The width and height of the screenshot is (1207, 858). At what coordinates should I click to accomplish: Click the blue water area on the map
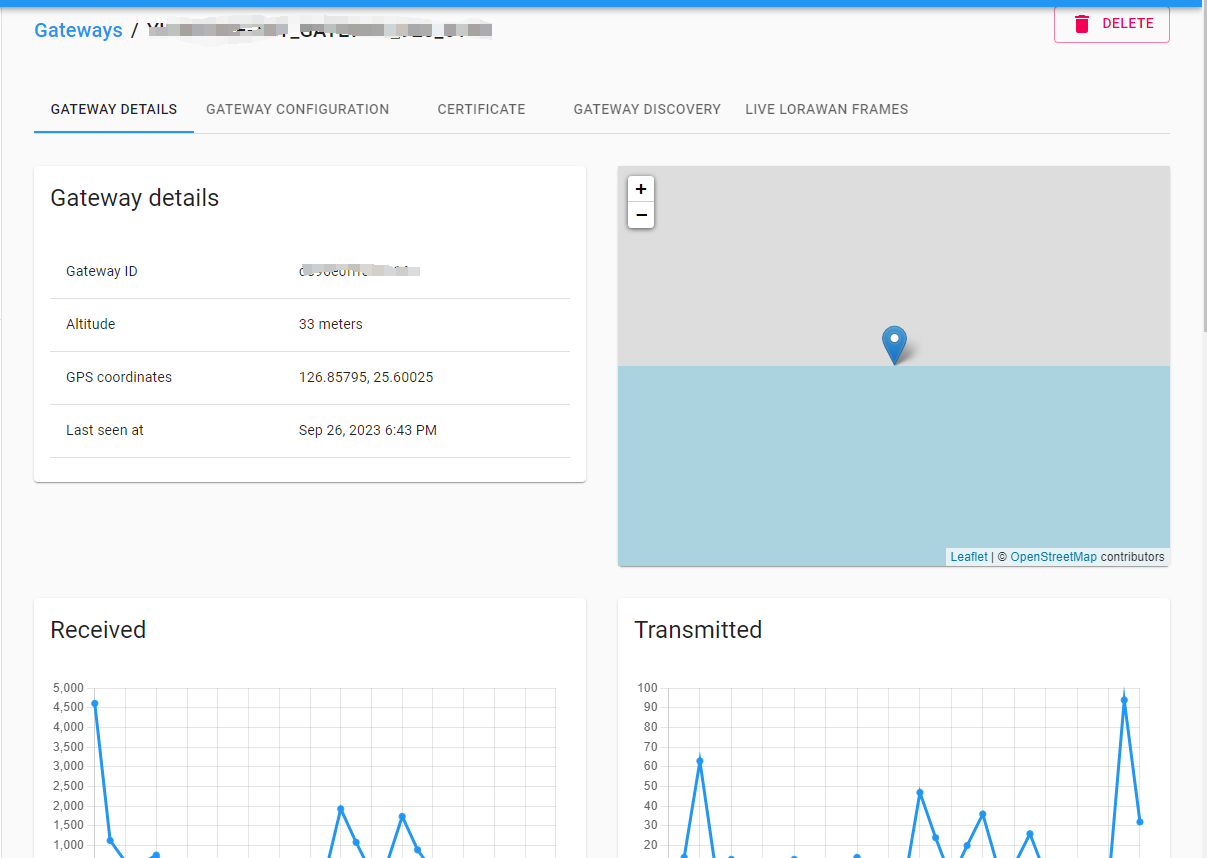[800, 460]
